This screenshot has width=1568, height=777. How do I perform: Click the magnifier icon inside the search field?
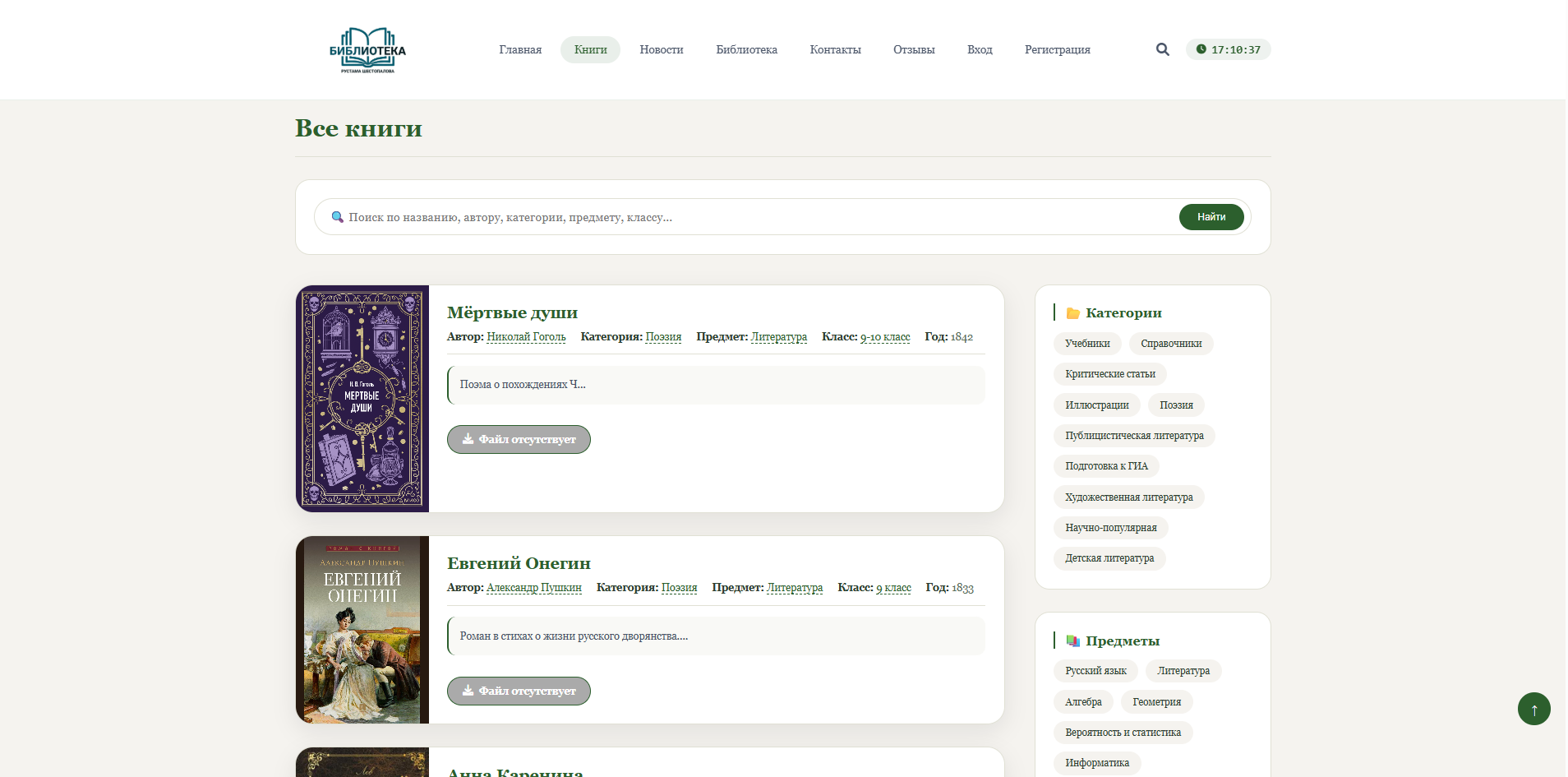[x=337, y=217]
